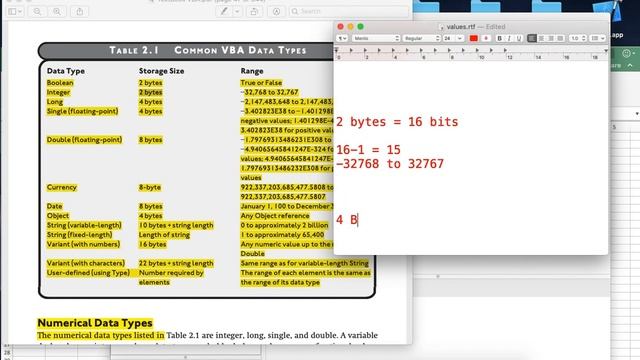Viewport: 640px width, 360px height.
Task: Click the rotate button in Preview toolbar
Action: (x=254, y=11)
